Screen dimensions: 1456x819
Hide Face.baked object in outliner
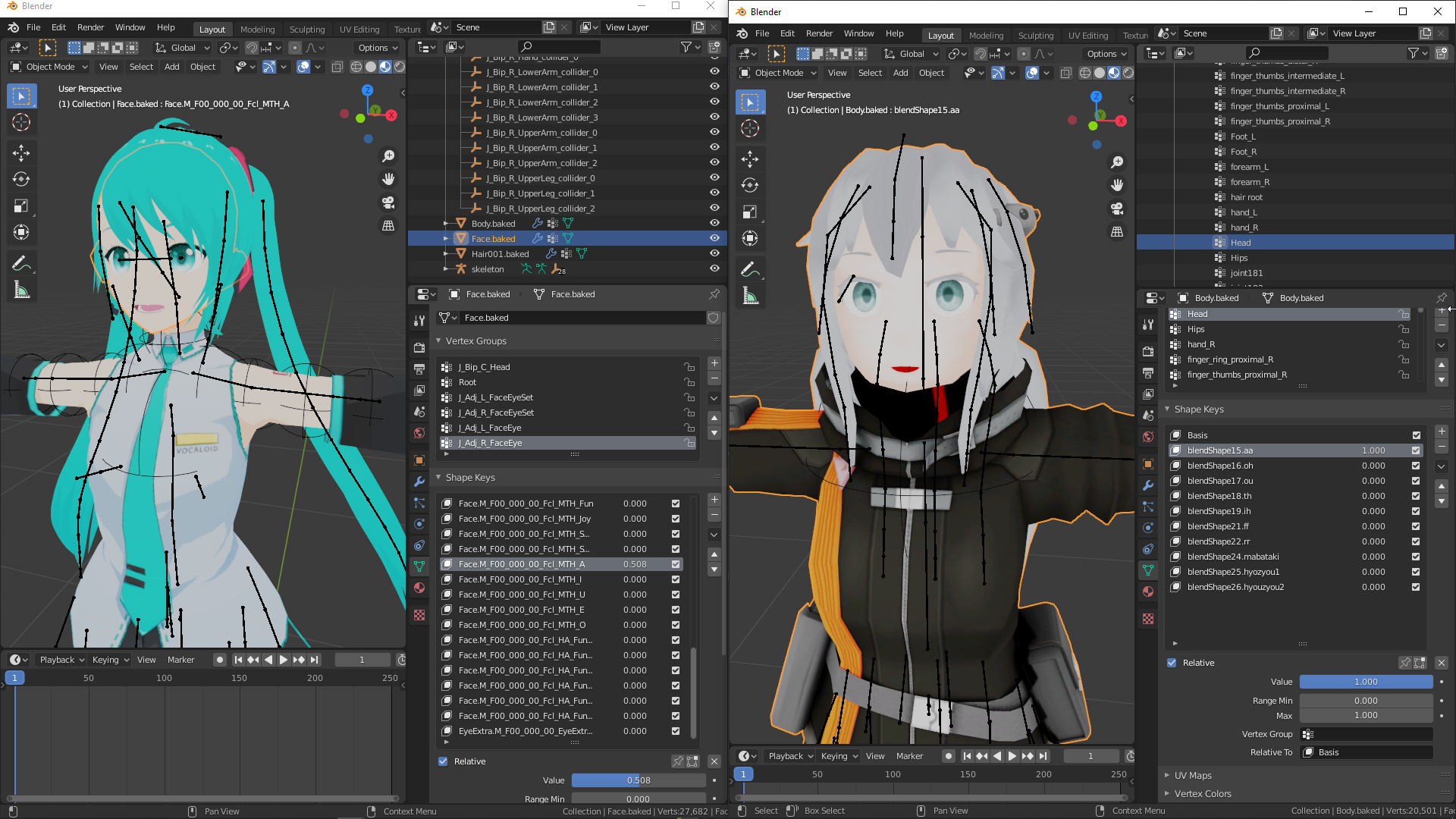[x=714, y=238]
